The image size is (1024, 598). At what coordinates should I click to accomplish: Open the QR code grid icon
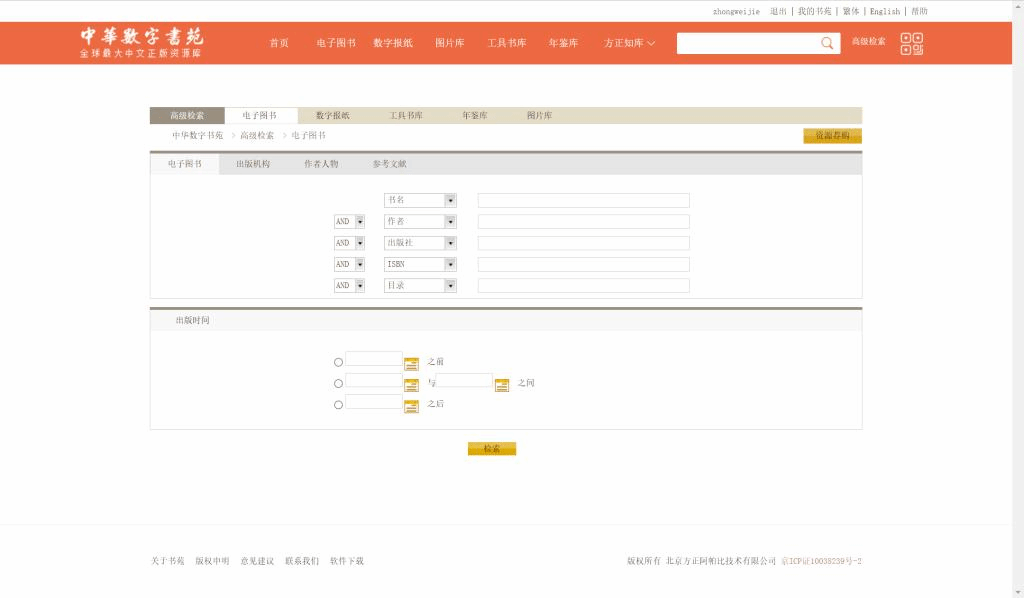(911, 43)
